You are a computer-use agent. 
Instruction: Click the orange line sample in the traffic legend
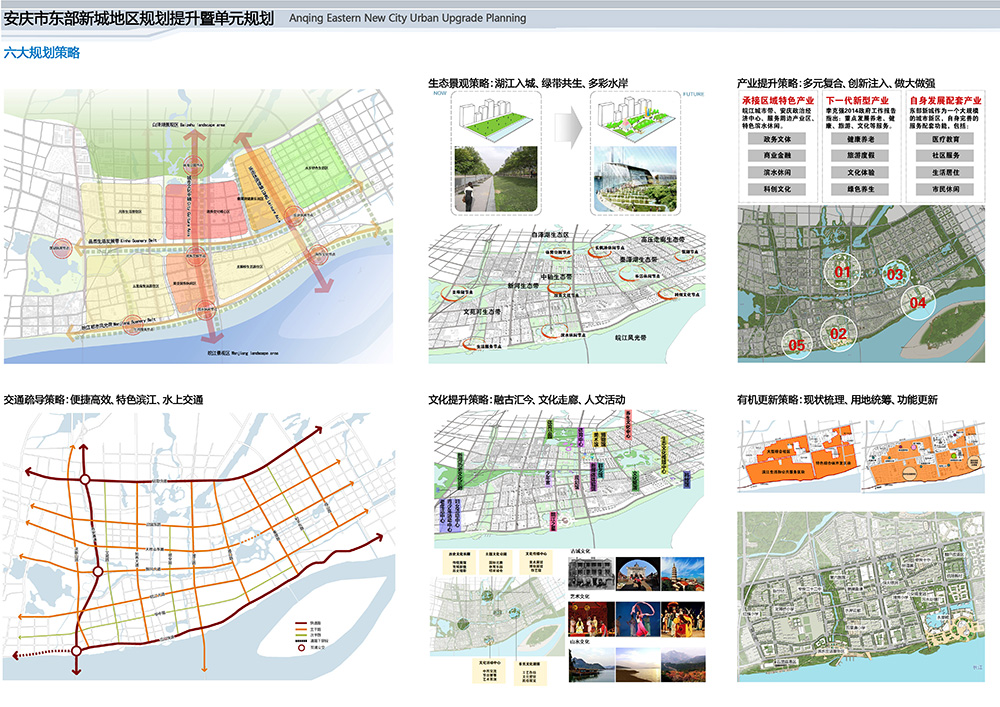point(301,630)
